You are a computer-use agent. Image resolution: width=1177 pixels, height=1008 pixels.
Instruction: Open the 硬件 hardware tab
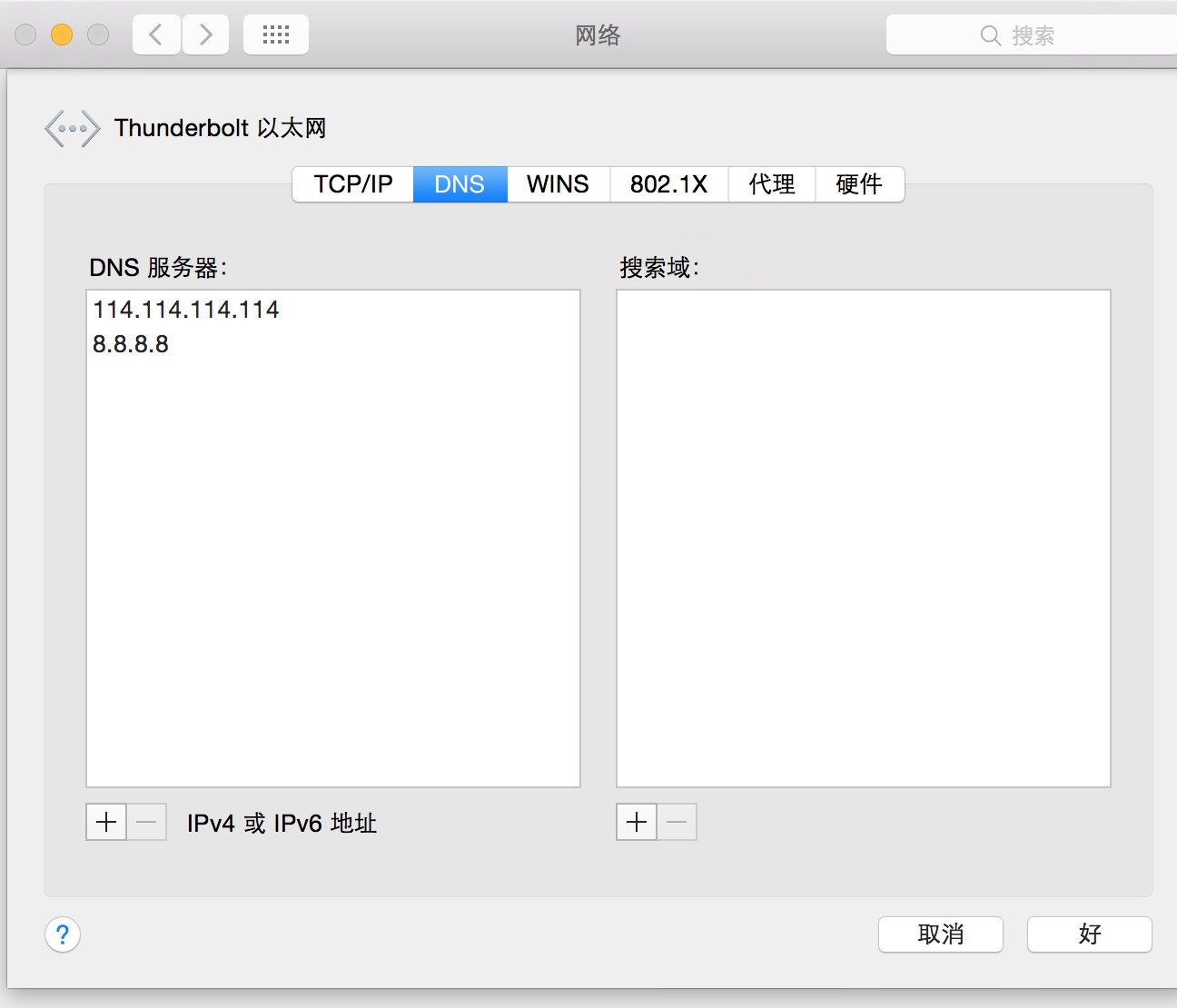(x=859, y=184)
